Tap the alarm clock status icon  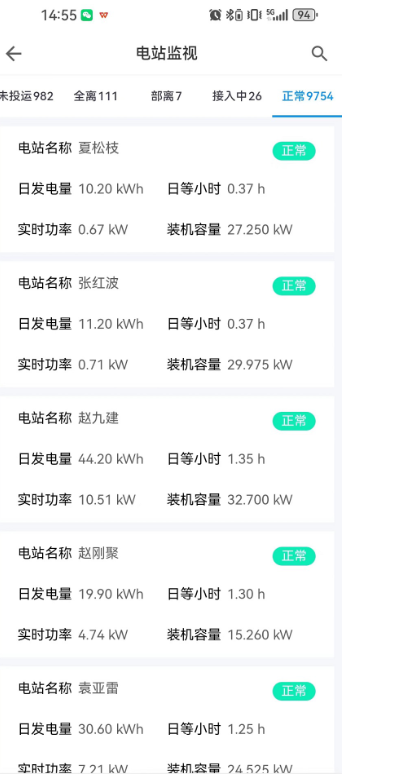click(x=215, y=15)
